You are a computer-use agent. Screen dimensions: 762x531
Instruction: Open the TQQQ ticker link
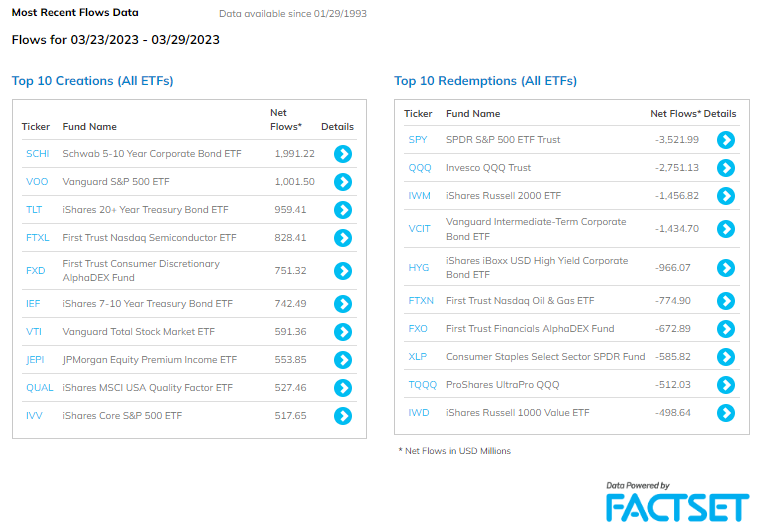[x=423, y=385]
